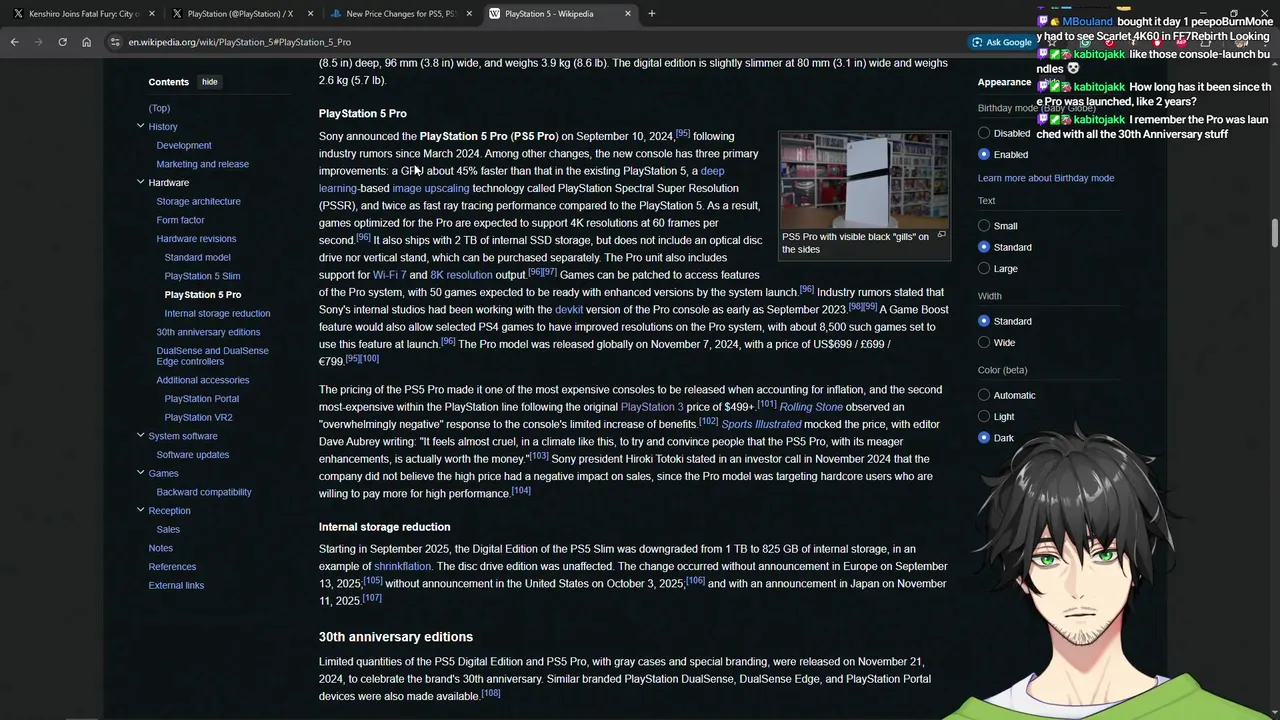Open the PS5 Pro thumbnail image
1280x720 pixels.
[x=864, y=180]
